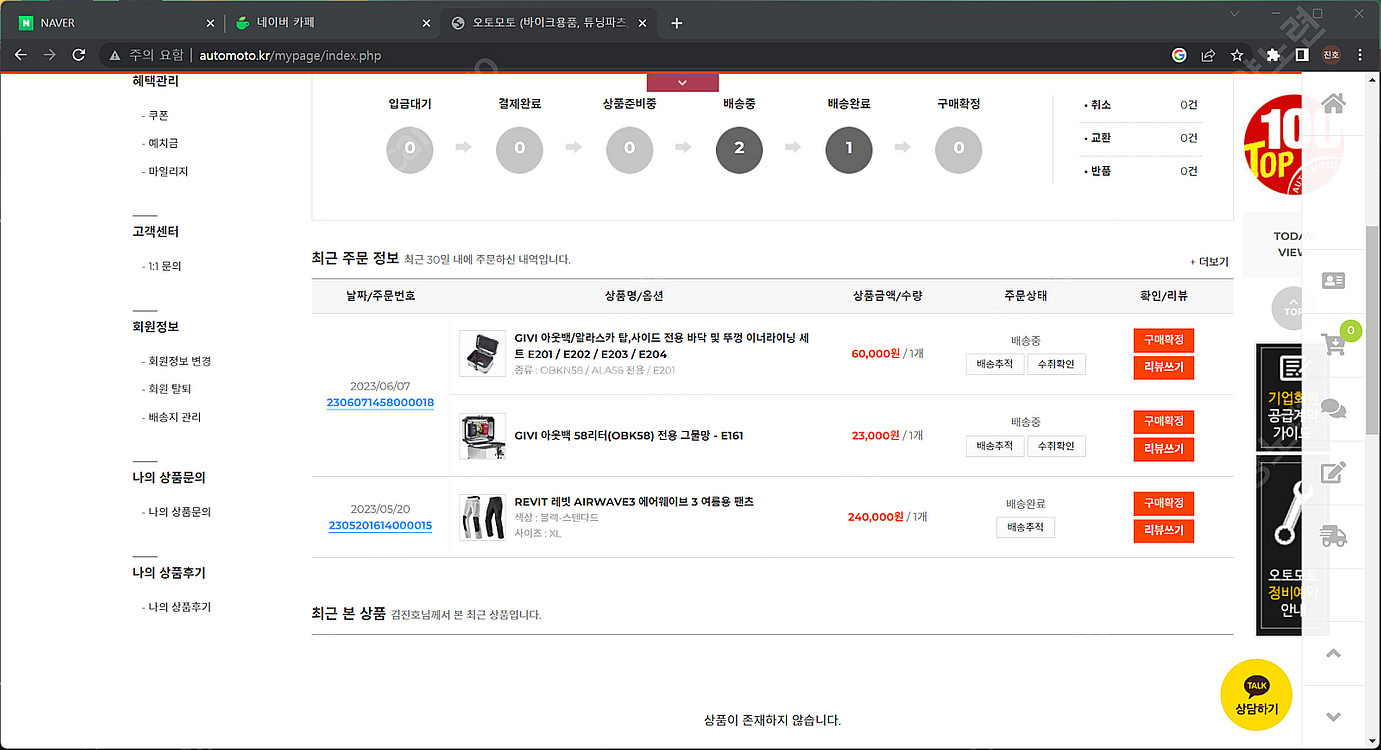Click 구매확정 for REVIT AIRWAVE3 pants
Screen dimensions: 1381x750
tap(1164, 503)
